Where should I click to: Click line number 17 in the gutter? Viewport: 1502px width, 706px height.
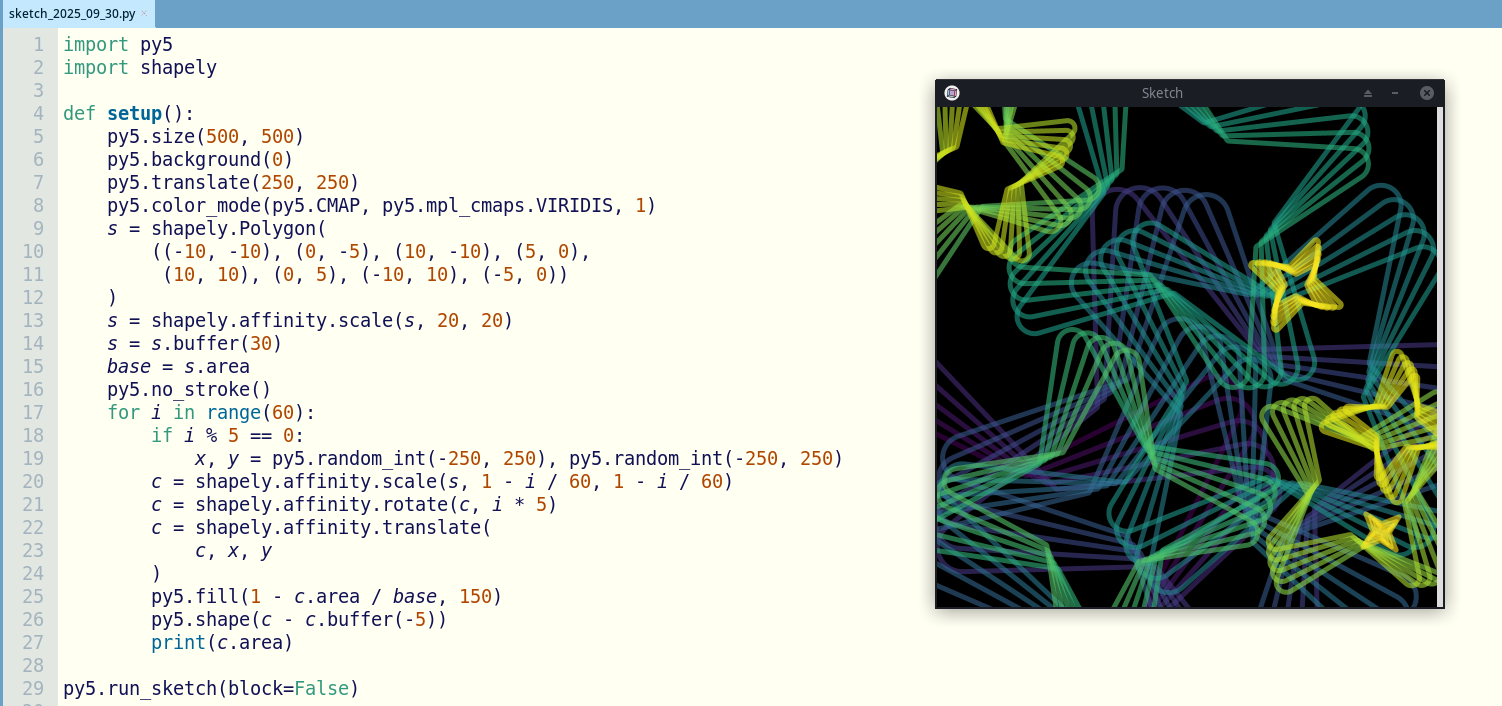pos(33,412)
